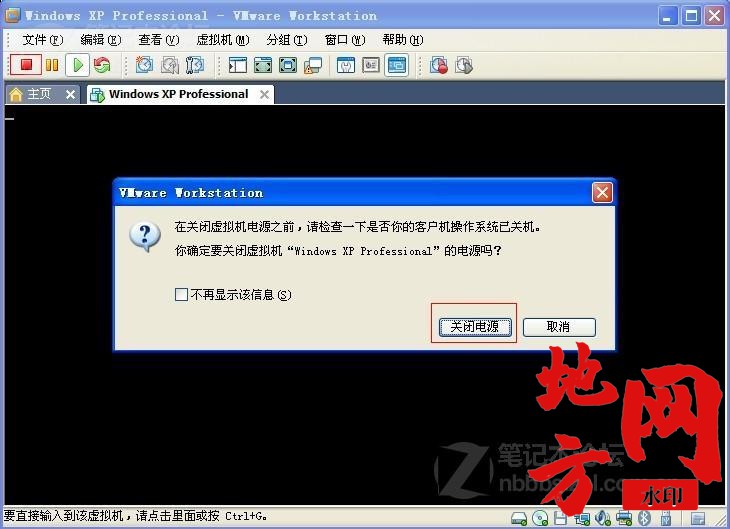Close the VMware Workstation dialog
730x529 pixels.
tap(602, 192)
